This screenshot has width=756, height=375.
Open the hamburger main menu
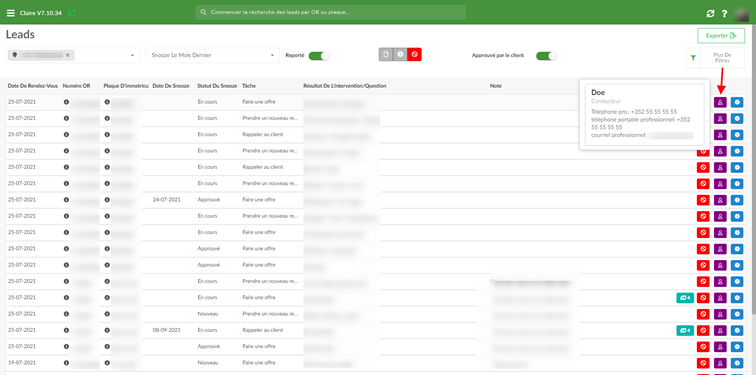coord(11,13)
